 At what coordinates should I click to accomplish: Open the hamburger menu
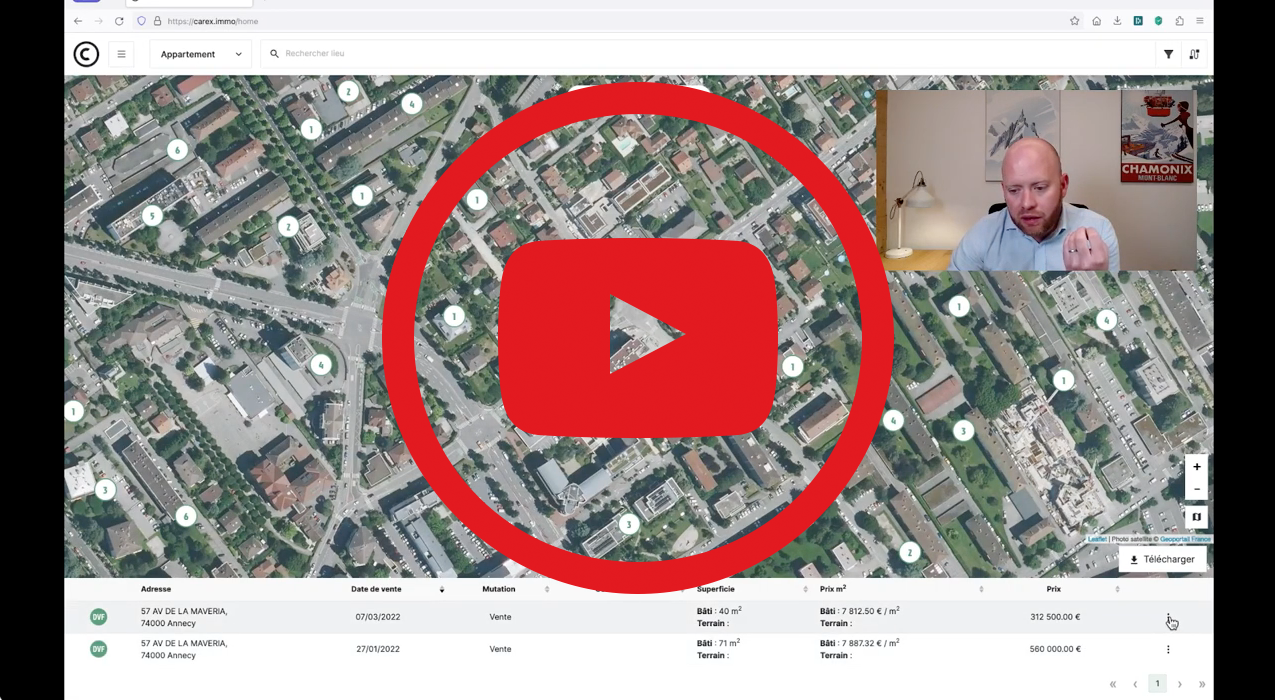[x=121, y=54]
